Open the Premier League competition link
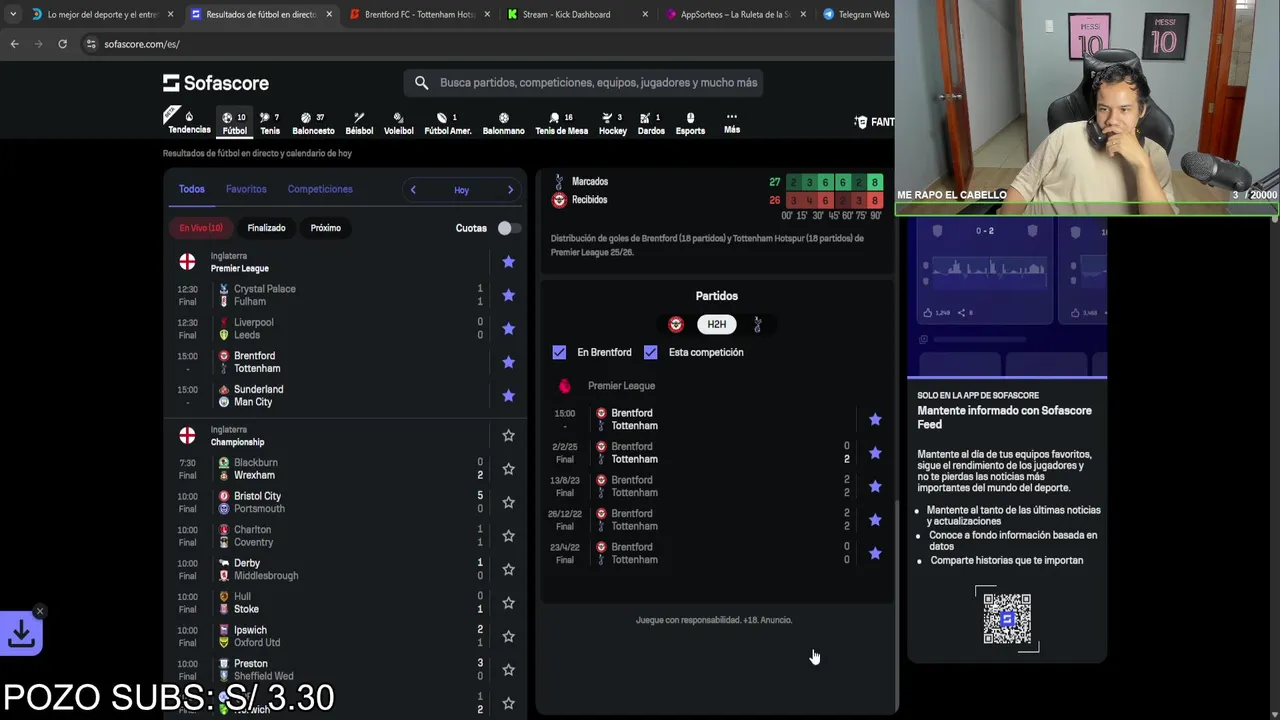1280x720 pixels. 239,268
